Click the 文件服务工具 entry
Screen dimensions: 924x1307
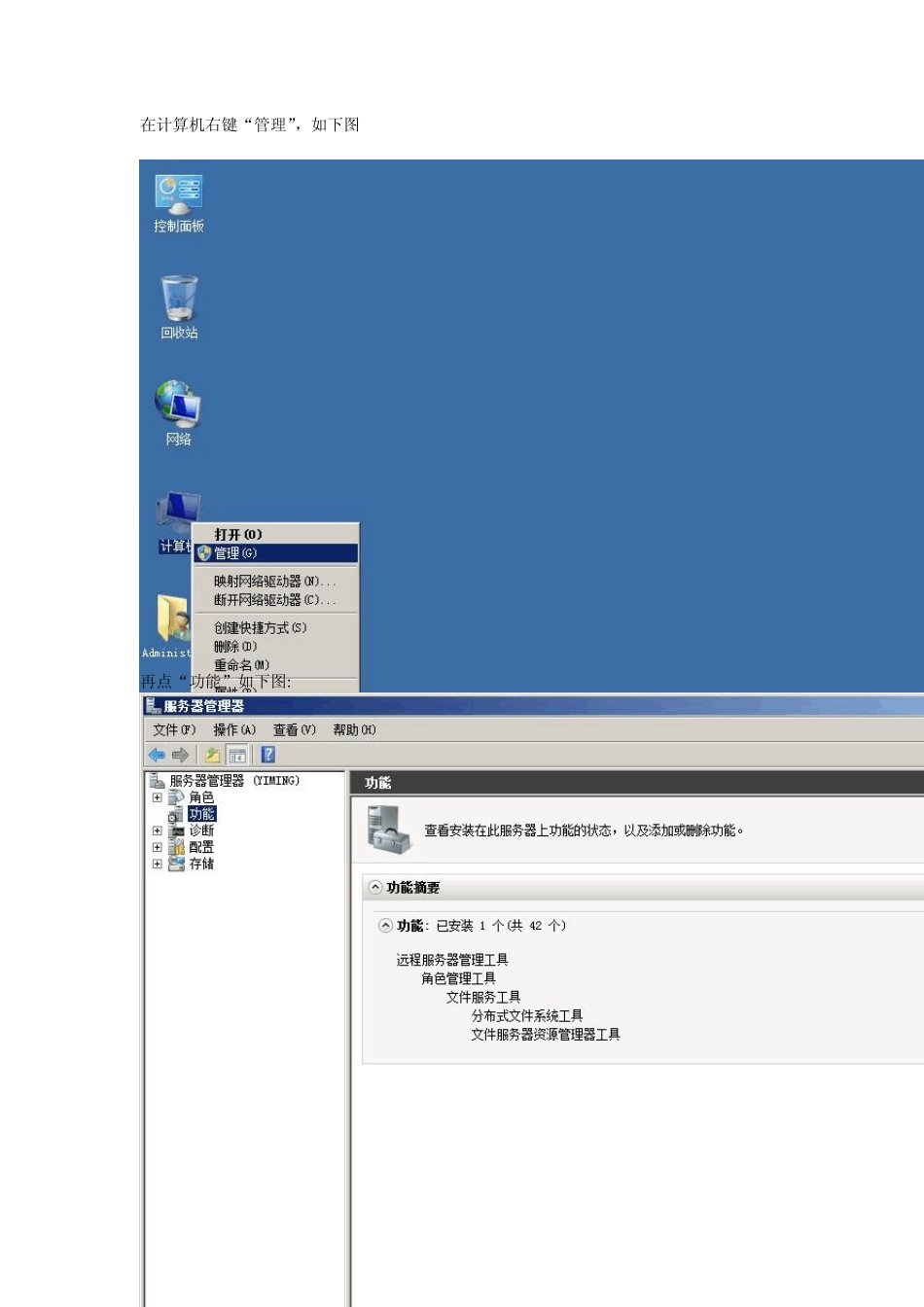483,997
